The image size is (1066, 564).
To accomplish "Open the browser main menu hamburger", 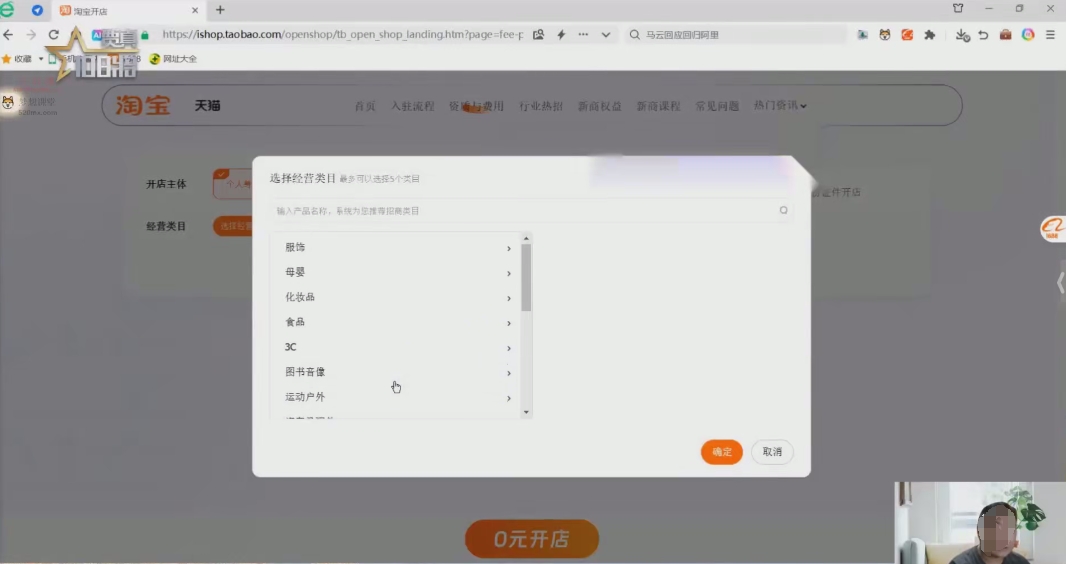I will click(x=1050, y=35).
